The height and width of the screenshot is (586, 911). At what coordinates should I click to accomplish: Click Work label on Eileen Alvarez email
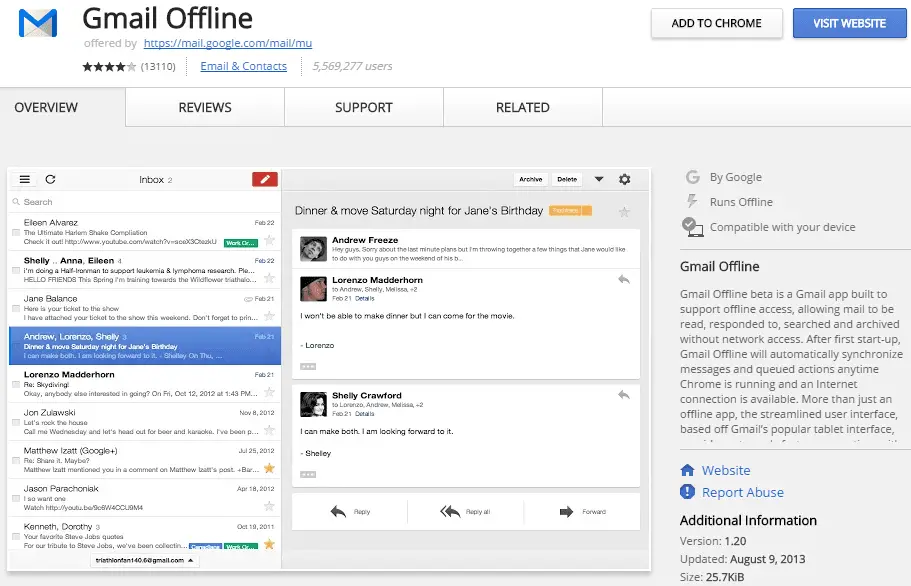pyautogui.click(x=241, y=243)
